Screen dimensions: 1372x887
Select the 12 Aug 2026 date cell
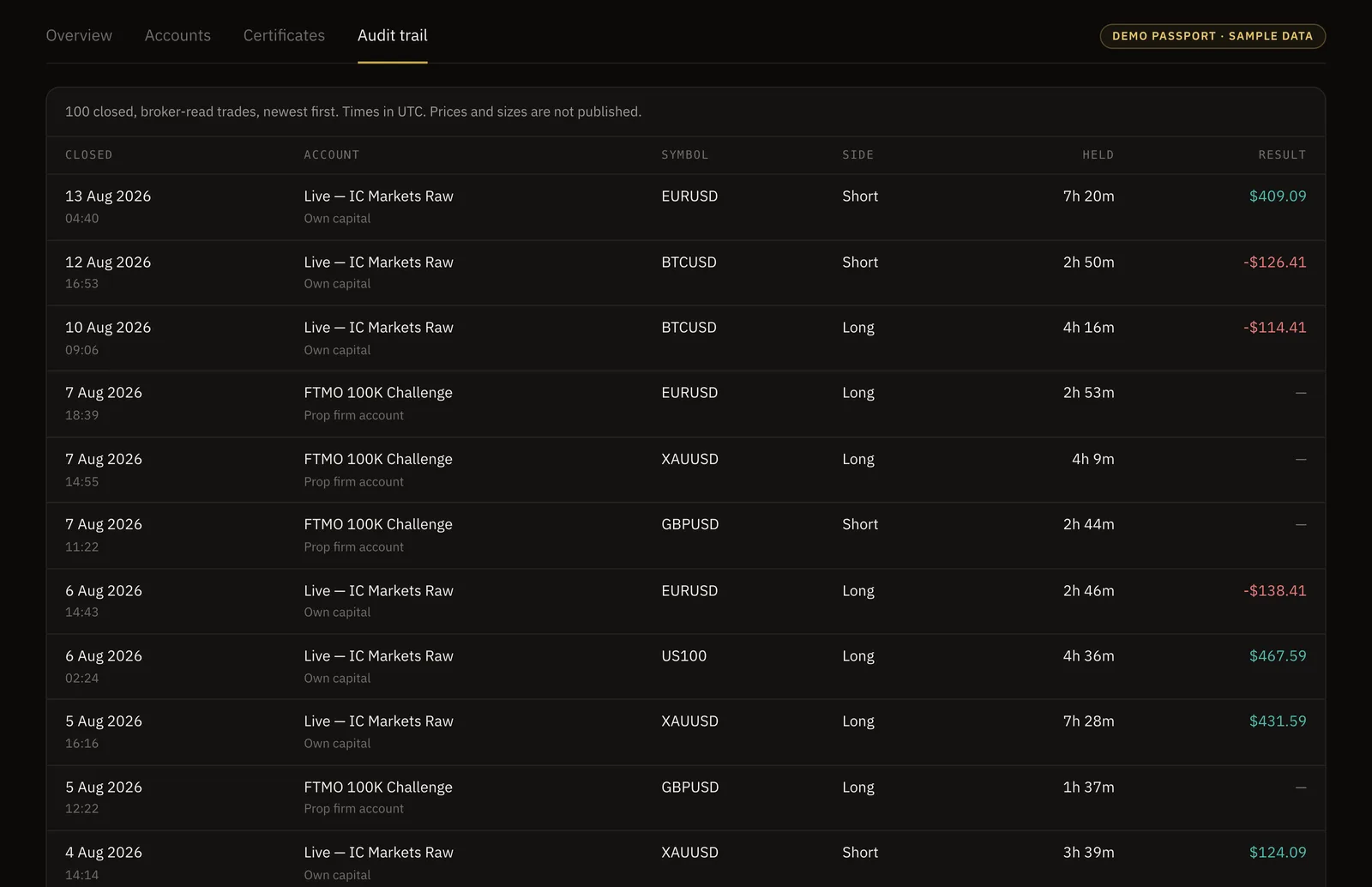[108, 262]
